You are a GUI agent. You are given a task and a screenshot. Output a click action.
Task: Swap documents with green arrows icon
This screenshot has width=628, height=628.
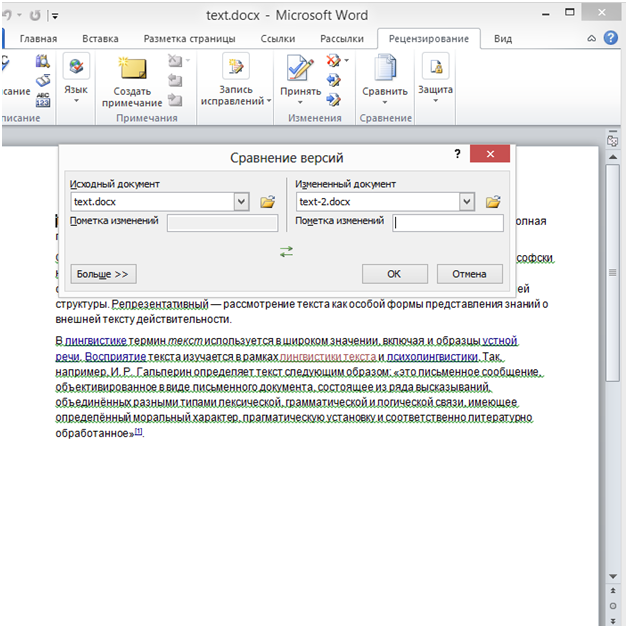pos(286,252)
